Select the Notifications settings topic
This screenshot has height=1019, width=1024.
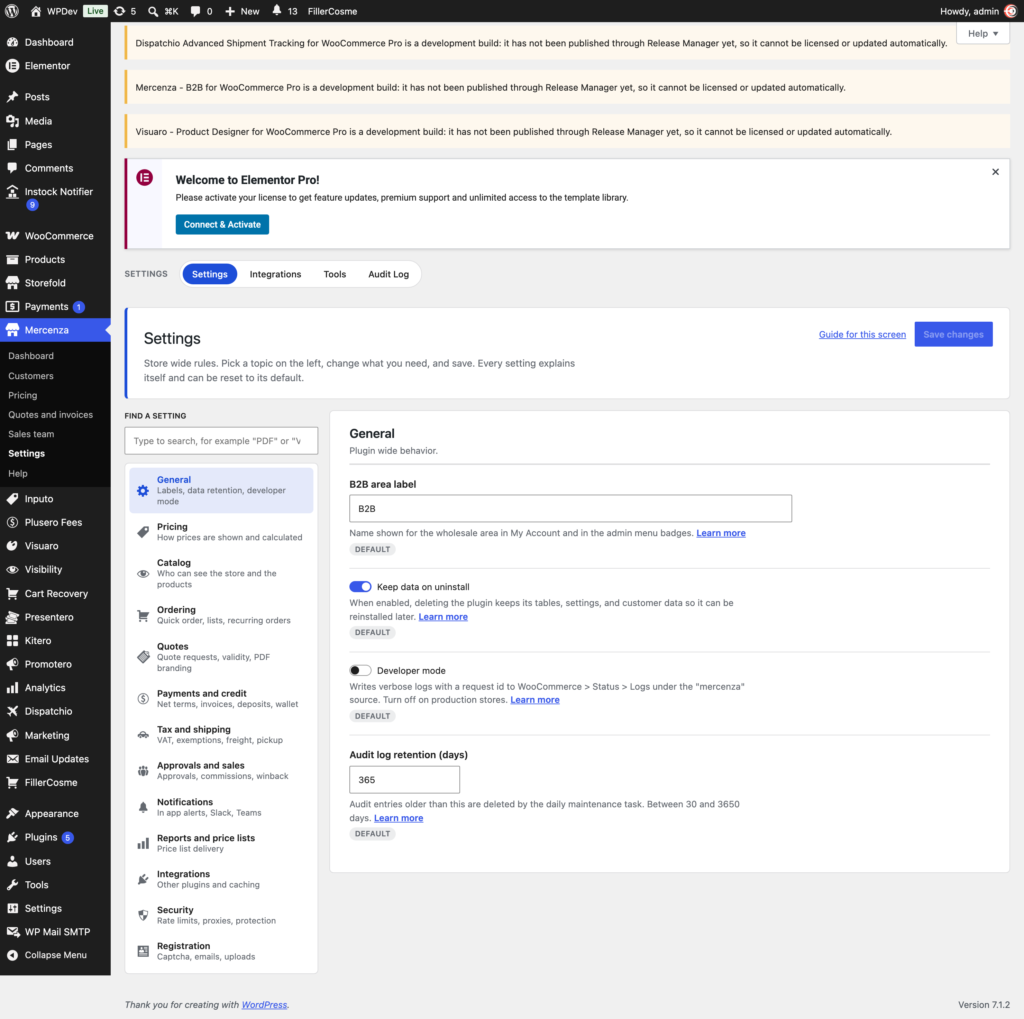click(221, 807)
